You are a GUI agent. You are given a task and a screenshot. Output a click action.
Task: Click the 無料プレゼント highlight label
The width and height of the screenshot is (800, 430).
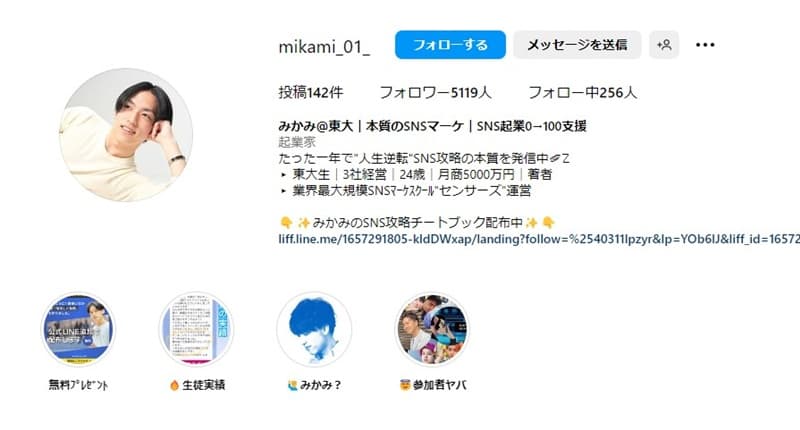point(78,385)
